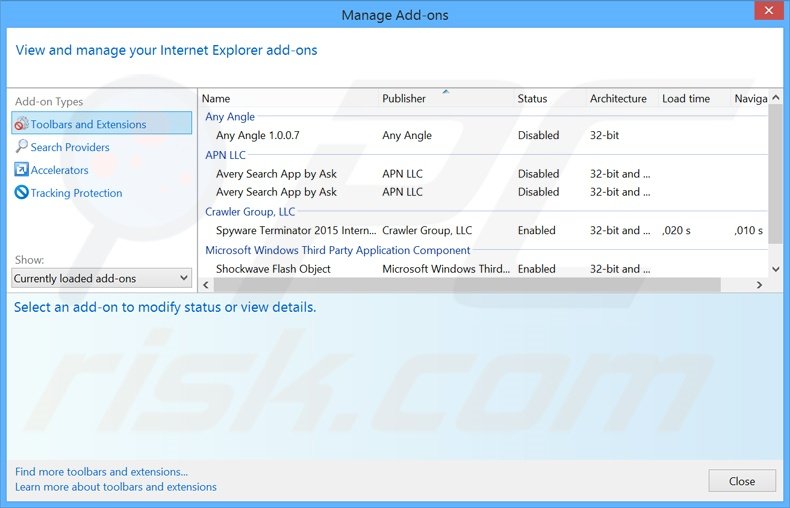
Task: Open the Currently loaded add-ons dropdown
Action: [102, 278]
